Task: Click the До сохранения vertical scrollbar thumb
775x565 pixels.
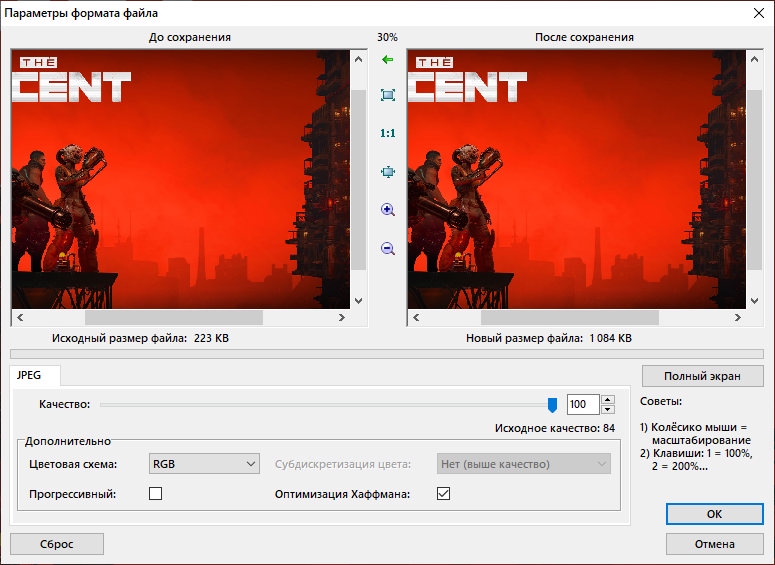Action: tap(358, 180)
